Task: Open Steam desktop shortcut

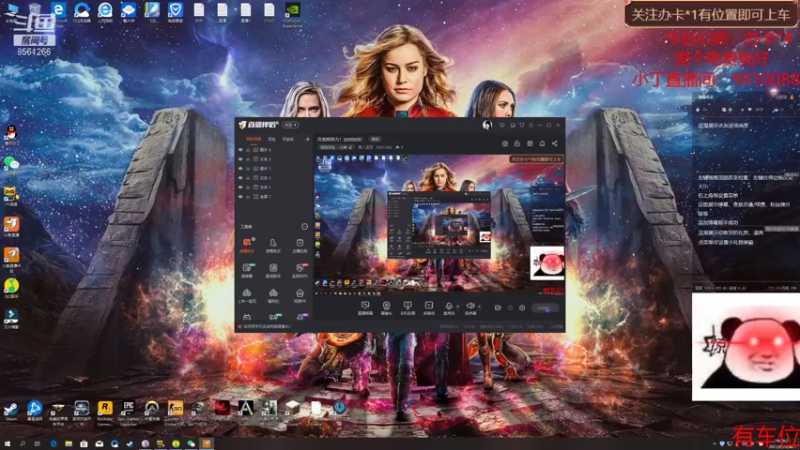Action: (x=11, y=410)
